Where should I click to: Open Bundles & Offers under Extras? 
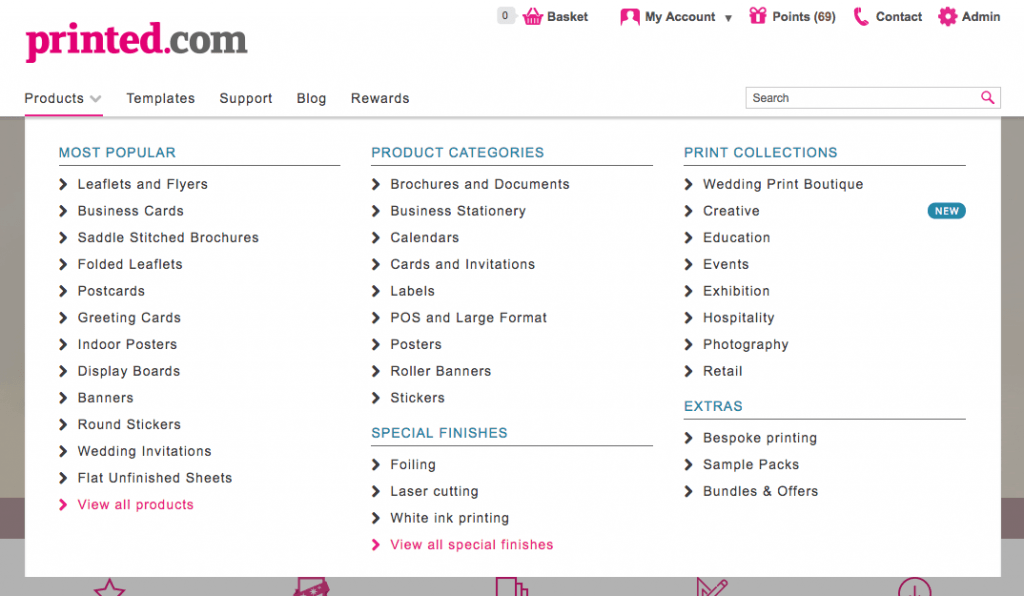760,491
